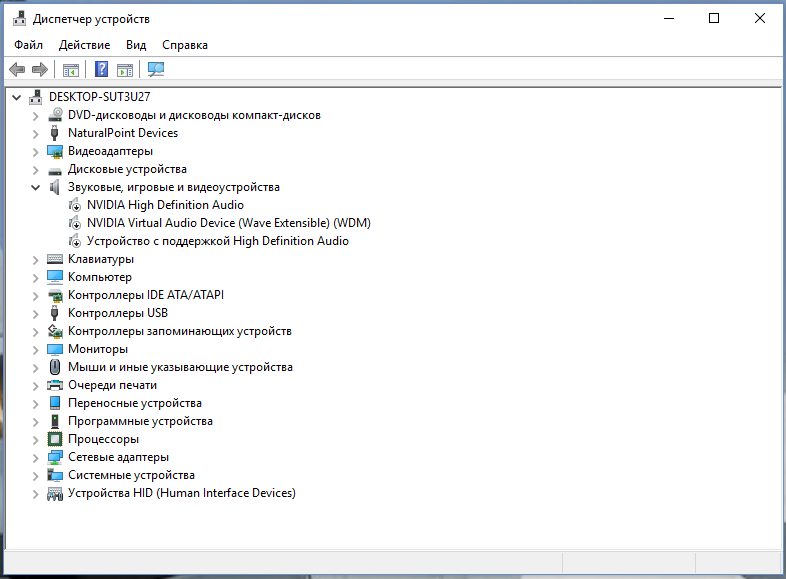786x579 pixels.
Task: Select Устройства HID (Human Interface Devices)
Action: pyautogui.click(x=181, y=493)
